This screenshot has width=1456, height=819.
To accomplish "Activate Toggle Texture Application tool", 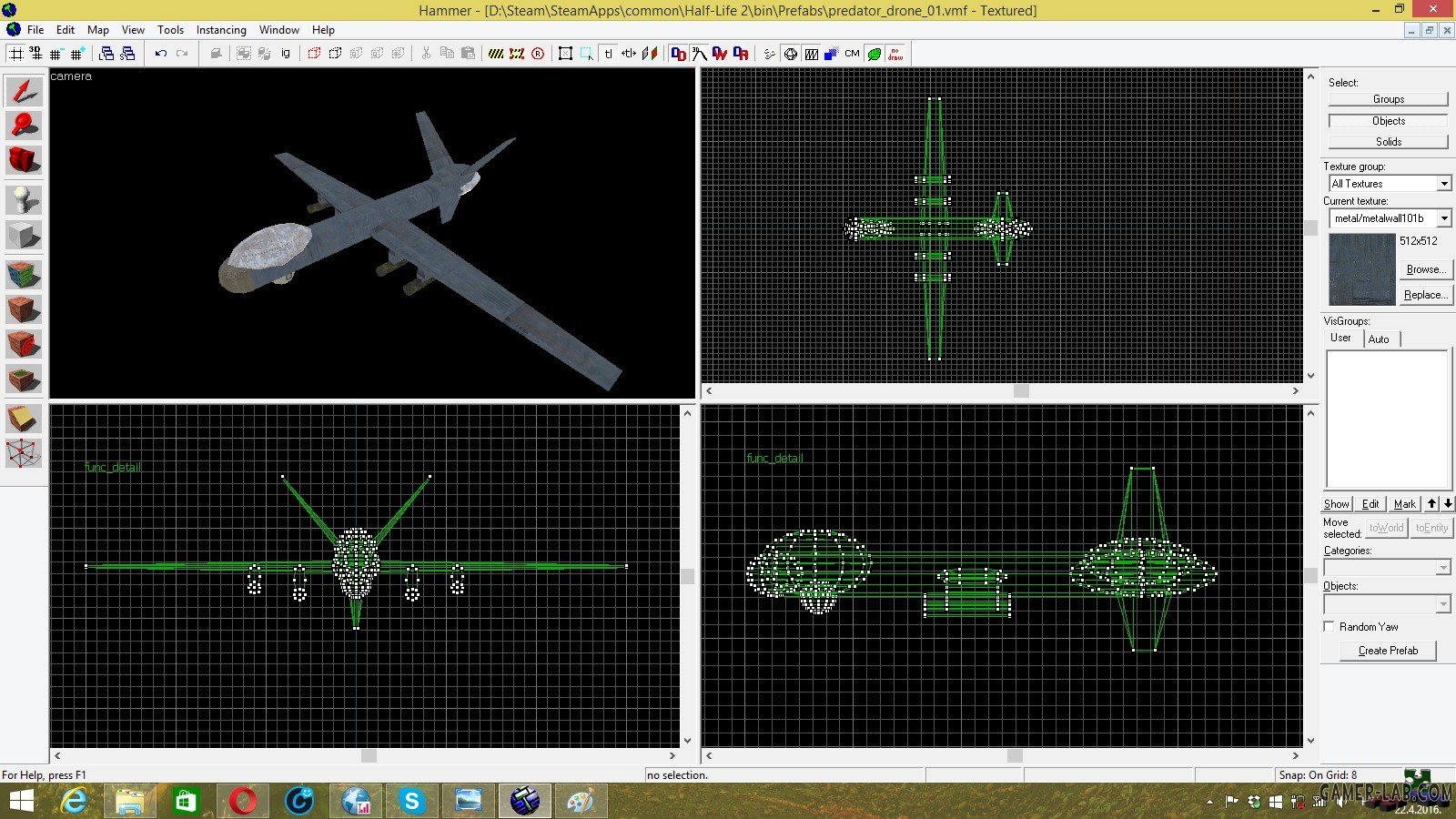I will [x=25, y=275].
